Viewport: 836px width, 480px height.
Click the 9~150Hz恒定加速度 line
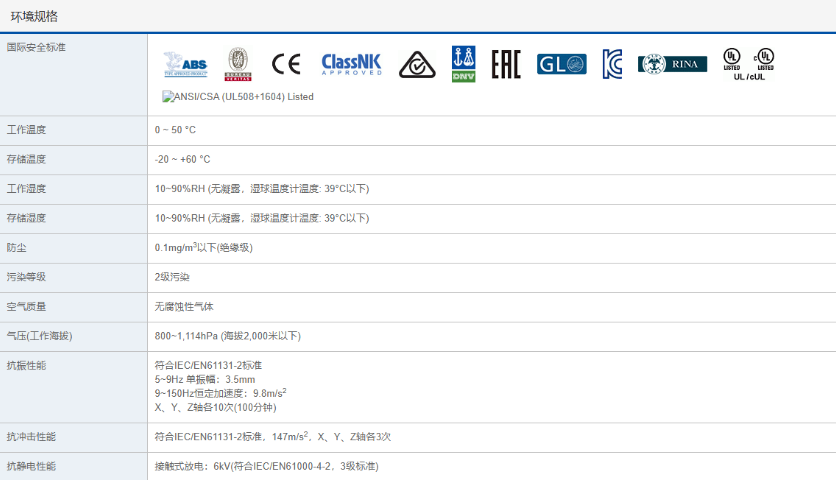coord(221,393)
